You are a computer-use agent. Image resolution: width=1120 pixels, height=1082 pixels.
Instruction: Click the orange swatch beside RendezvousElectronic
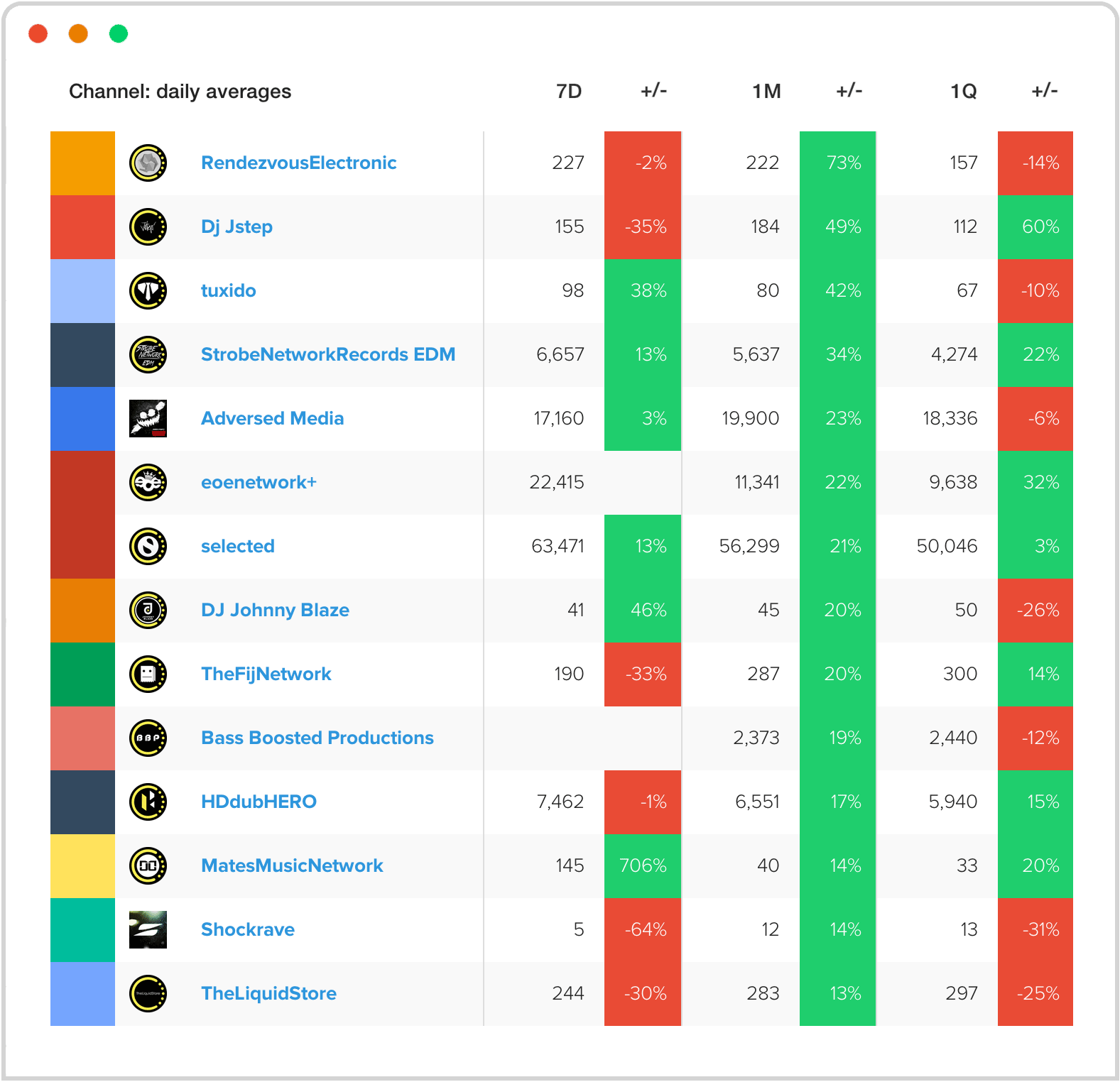pyautogui.click(x=82, y=163)
